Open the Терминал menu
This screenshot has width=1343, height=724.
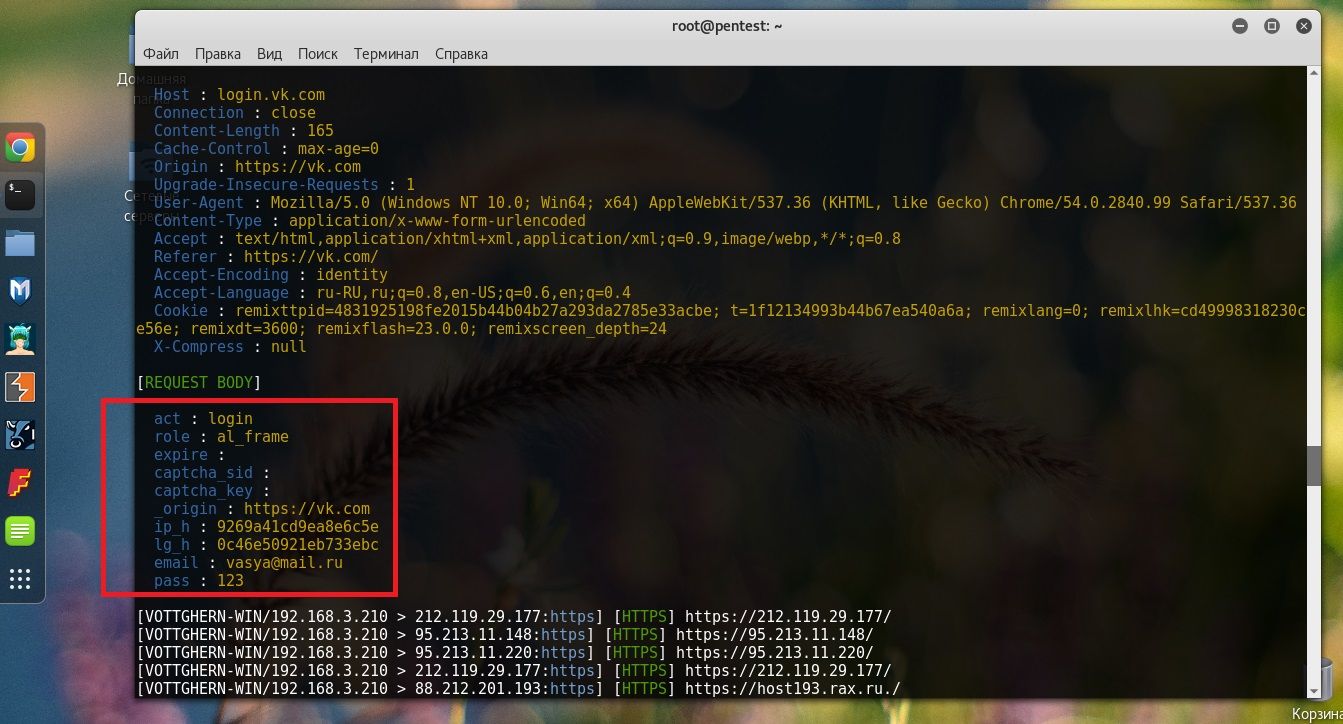[386, 53]
